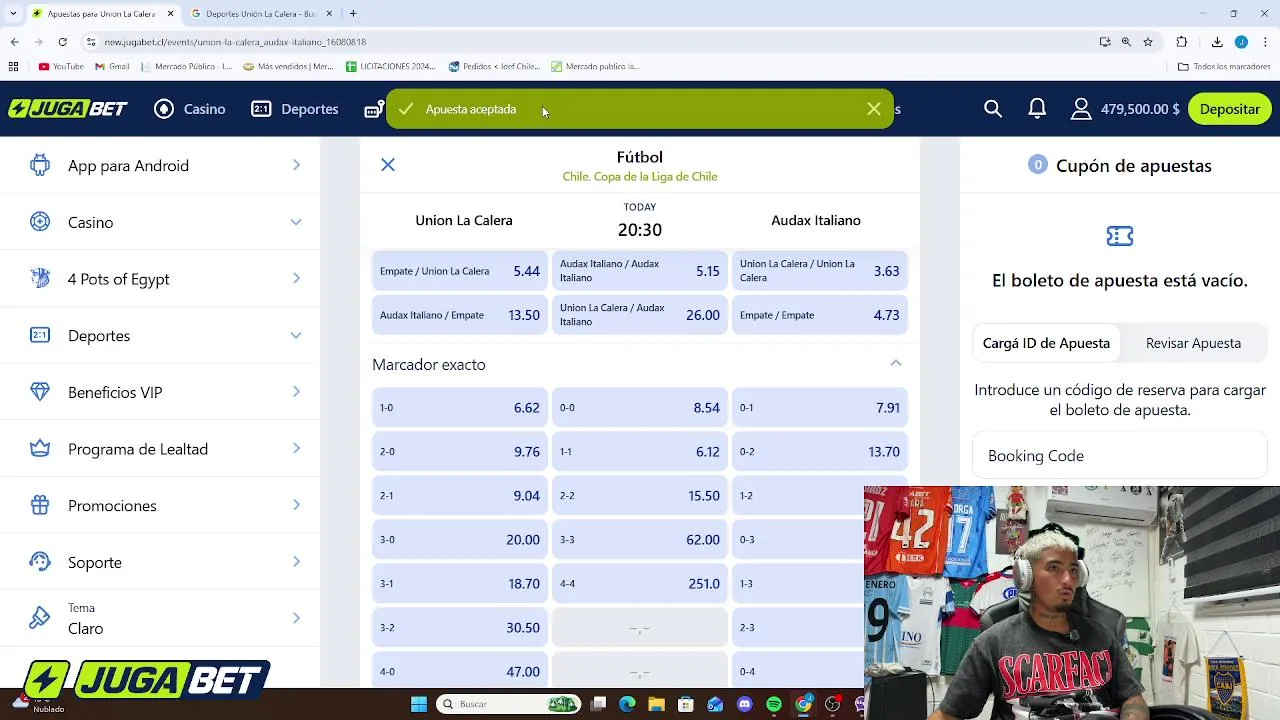
Task: Open the Gmail bookmark
Action: tap(112, 66)
